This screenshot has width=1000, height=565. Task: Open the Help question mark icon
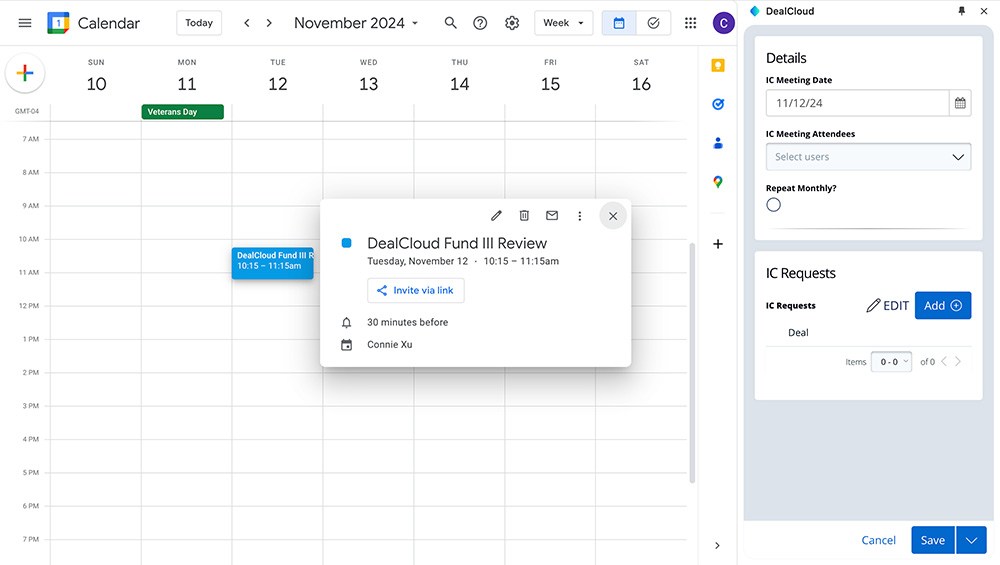pos(480,23)
